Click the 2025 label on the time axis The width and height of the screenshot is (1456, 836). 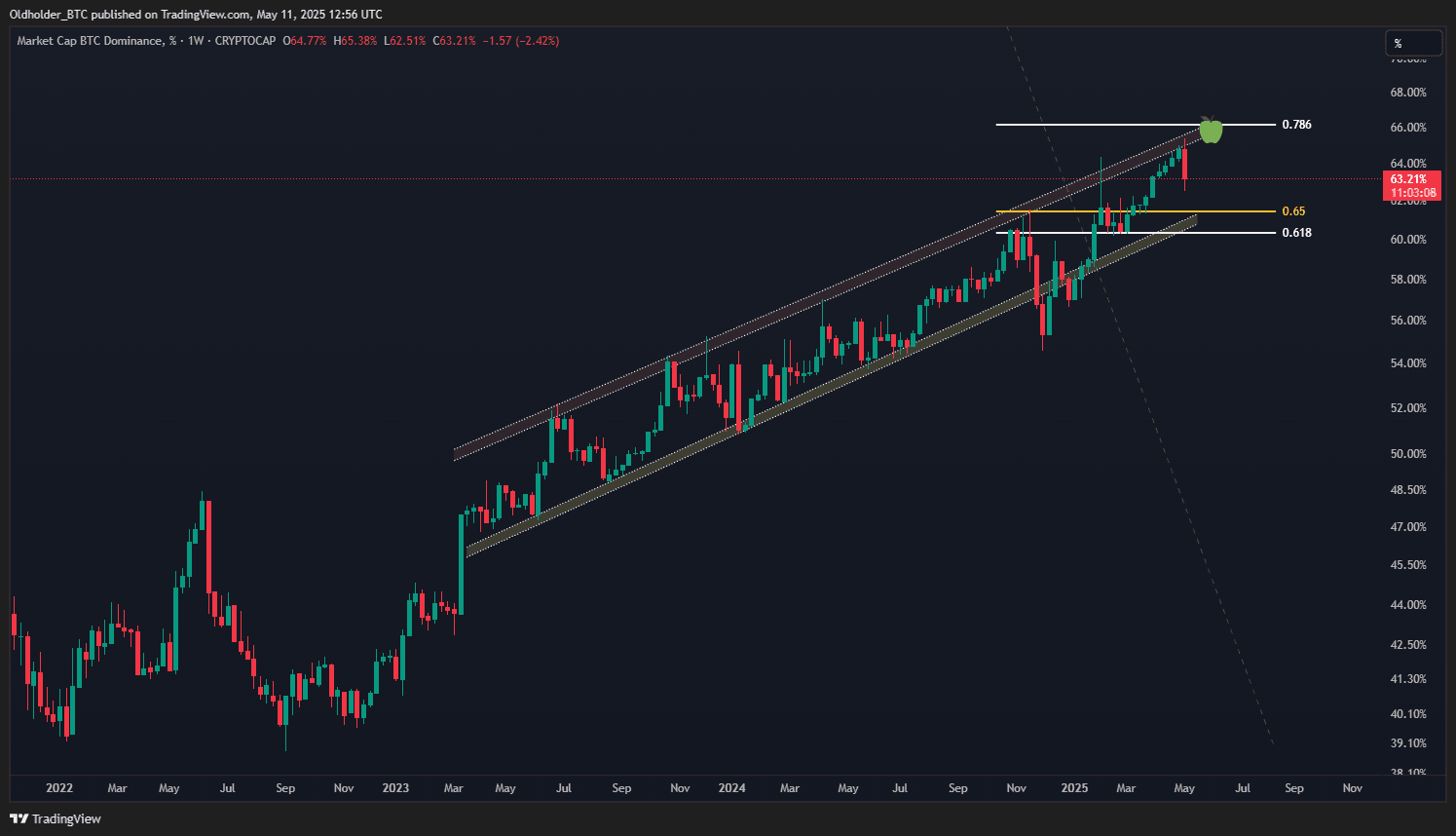pos(1074,789)
